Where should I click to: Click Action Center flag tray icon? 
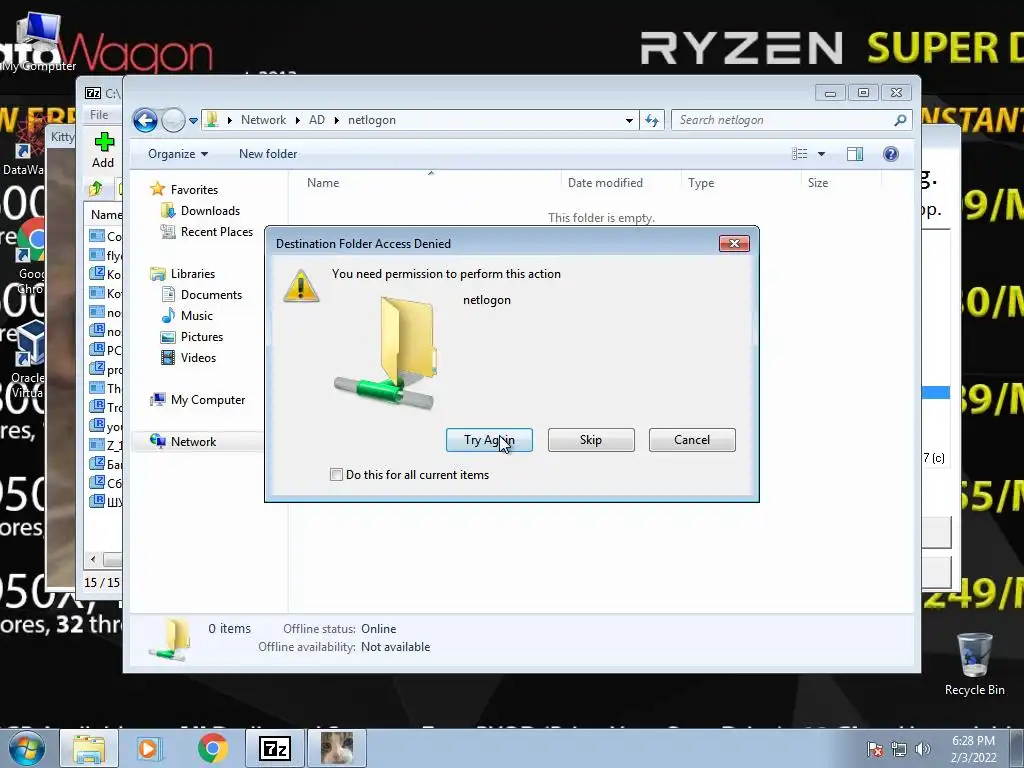875,749
